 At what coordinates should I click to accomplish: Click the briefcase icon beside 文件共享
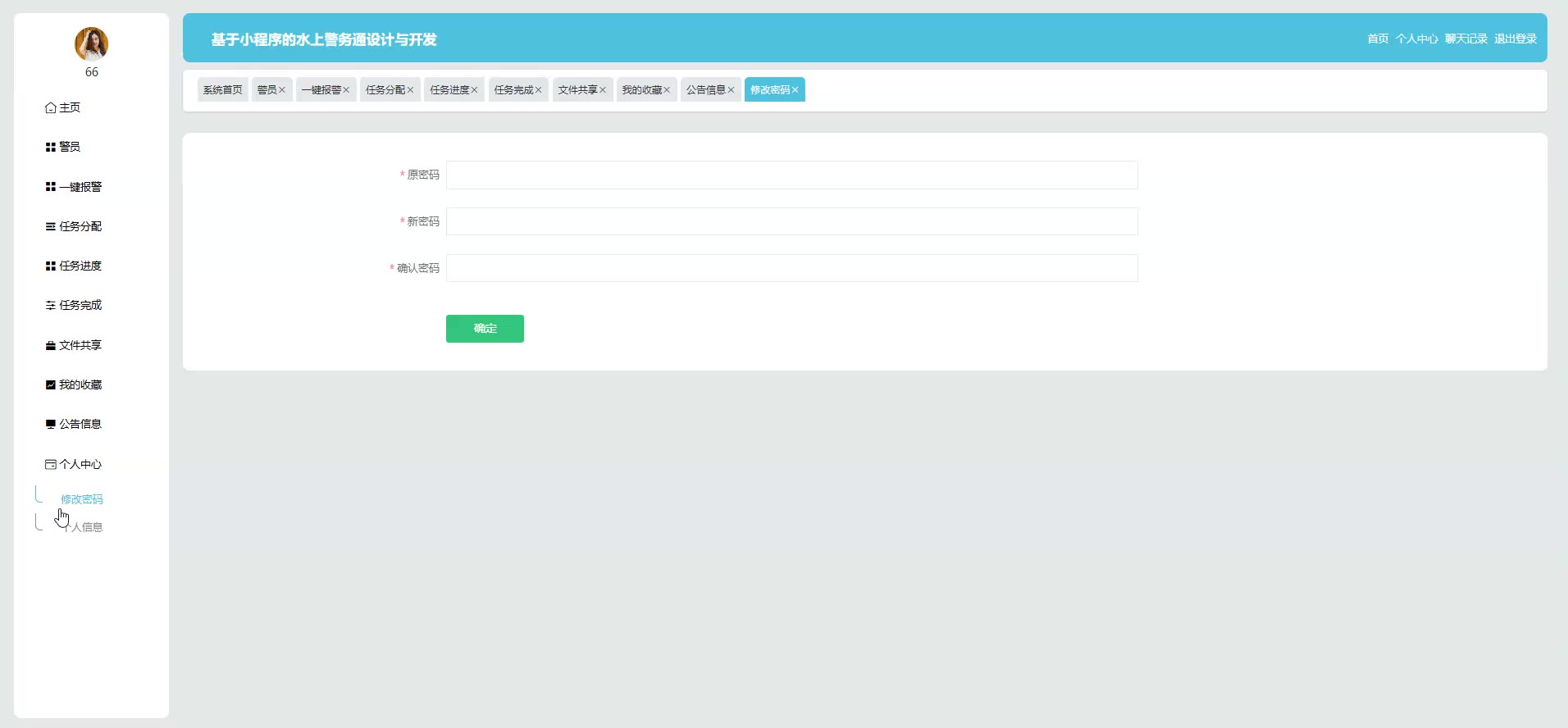51,345
